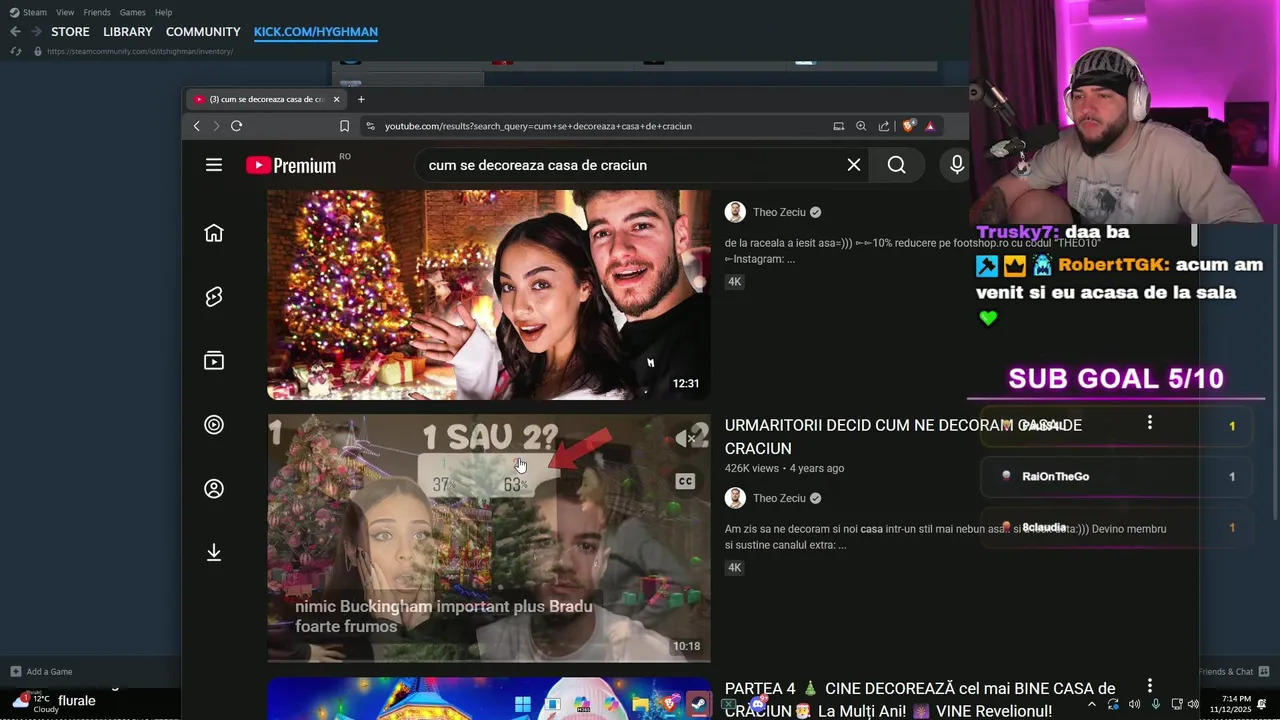Click the browser address bar URL
Image resolution: width=1280 pixels, height=720 pixels.
[x=538, y=126]
